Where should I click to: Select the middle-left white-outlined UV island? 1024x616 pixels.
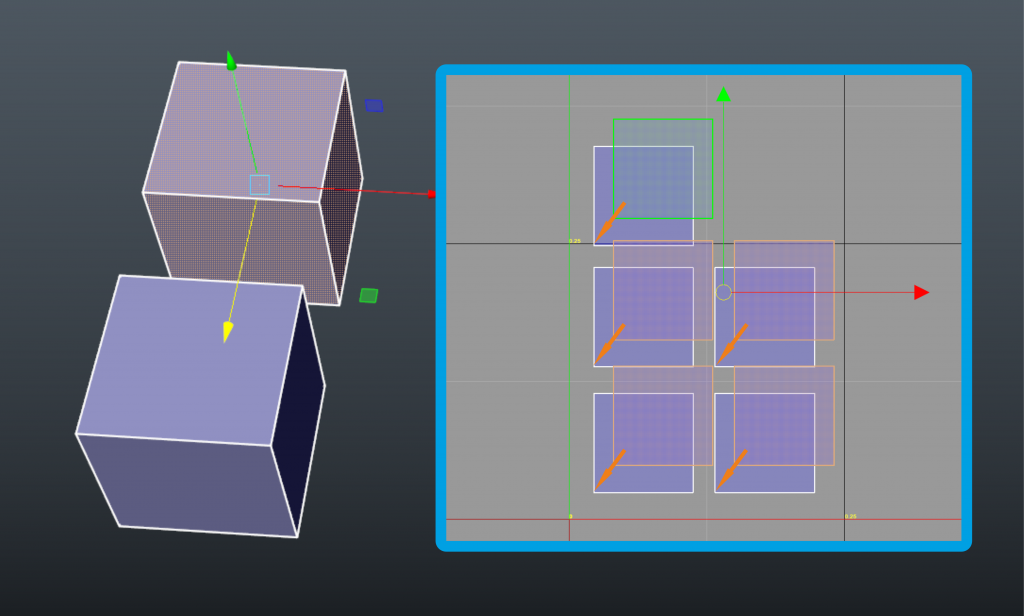tap(643, 317)
